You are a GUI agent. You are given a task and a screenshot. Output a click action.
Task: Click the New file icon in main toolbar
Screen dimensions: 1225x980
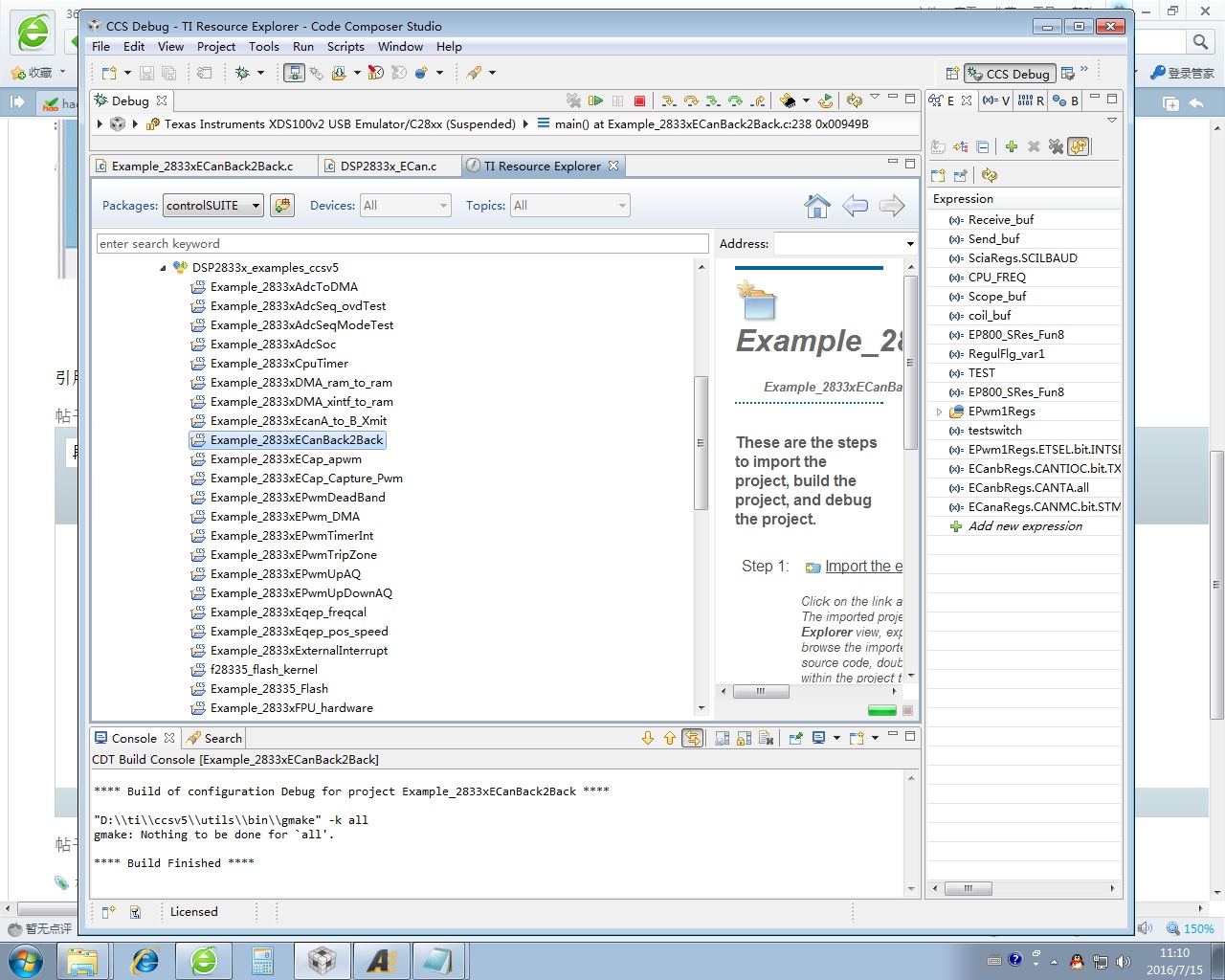pyautogui.click(x=109, y=73)
